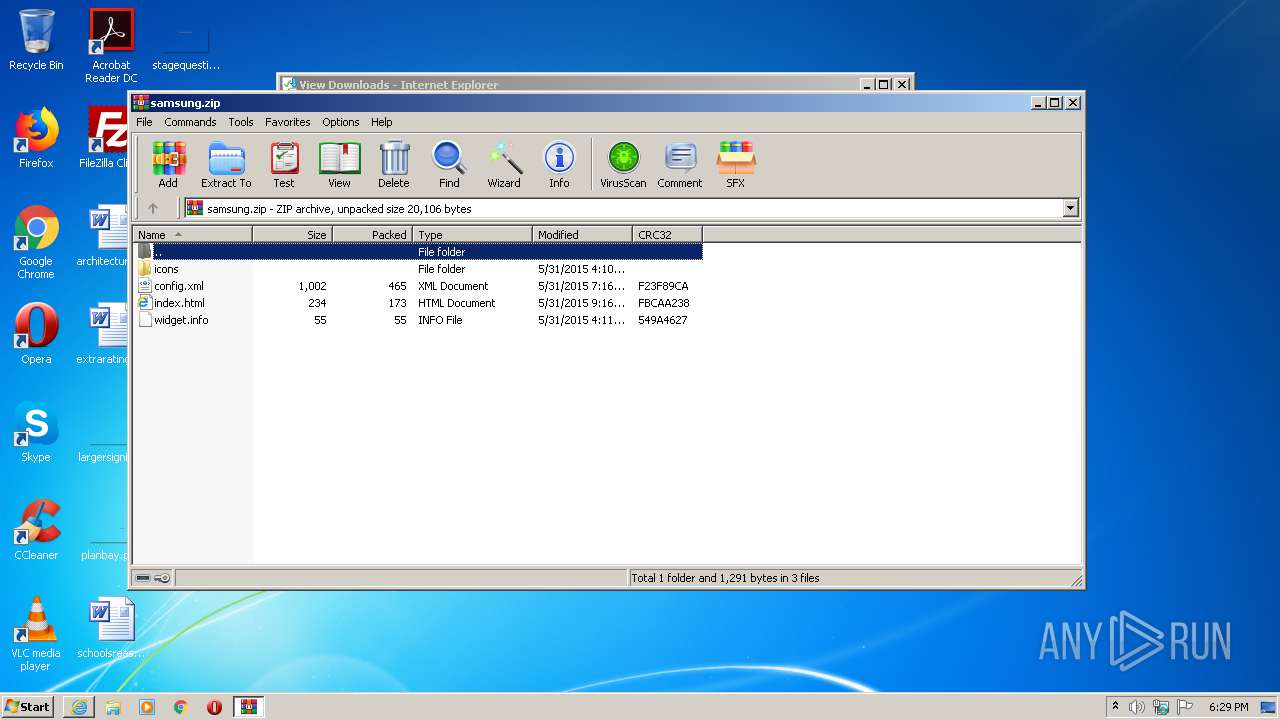
Task: Open Chrome from the taskbar
Action: click(x=181, y=707)
